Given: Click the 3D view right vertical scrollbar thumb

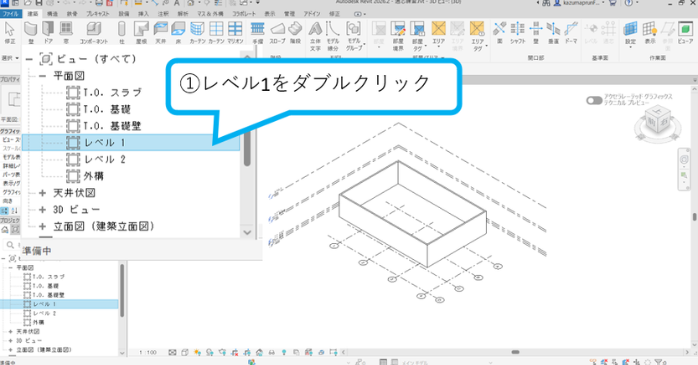Looking at the screenshot, I should coord(694,217).
